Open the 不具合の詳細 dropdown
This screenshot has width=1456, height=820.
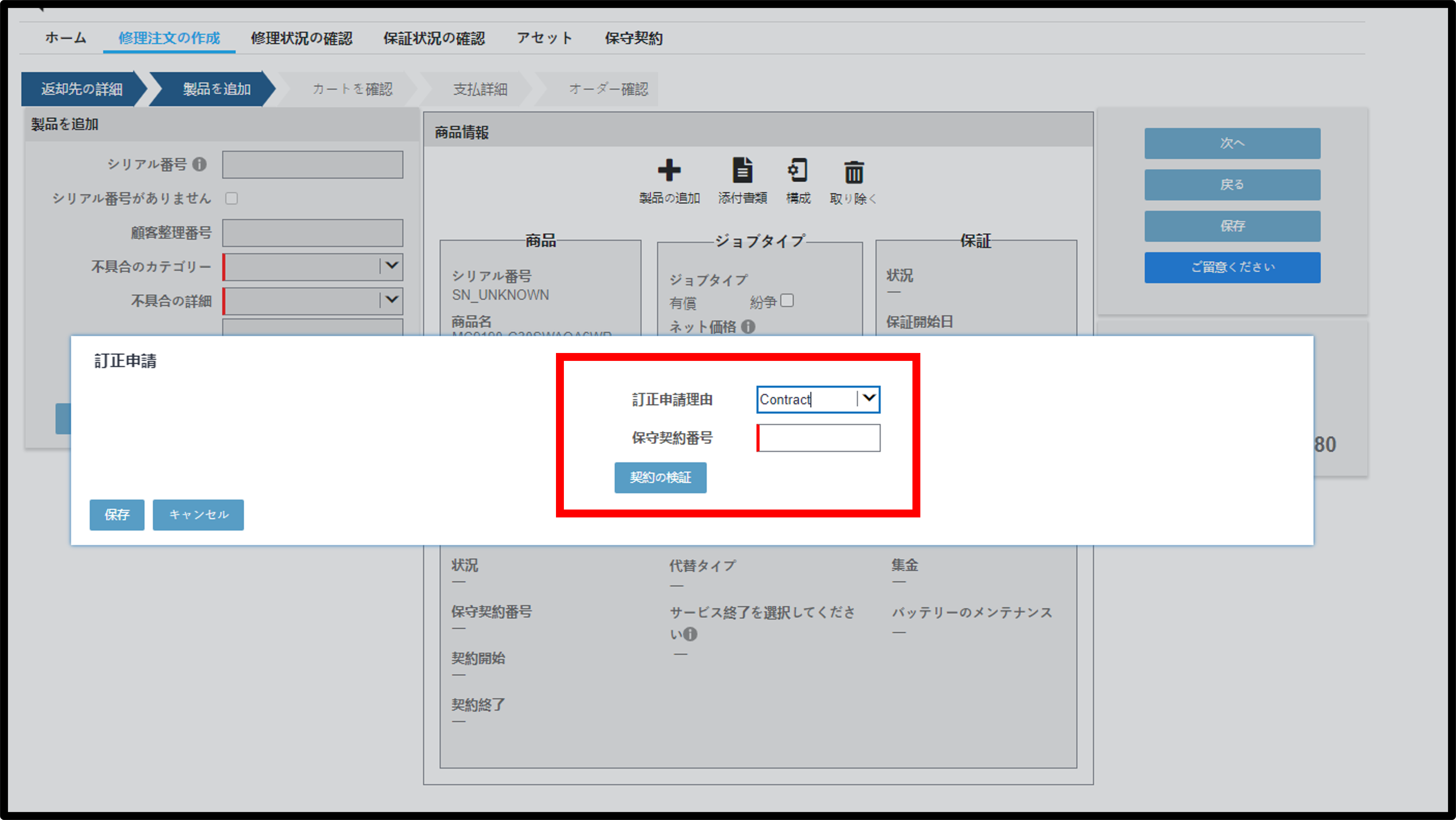[312, 300]
